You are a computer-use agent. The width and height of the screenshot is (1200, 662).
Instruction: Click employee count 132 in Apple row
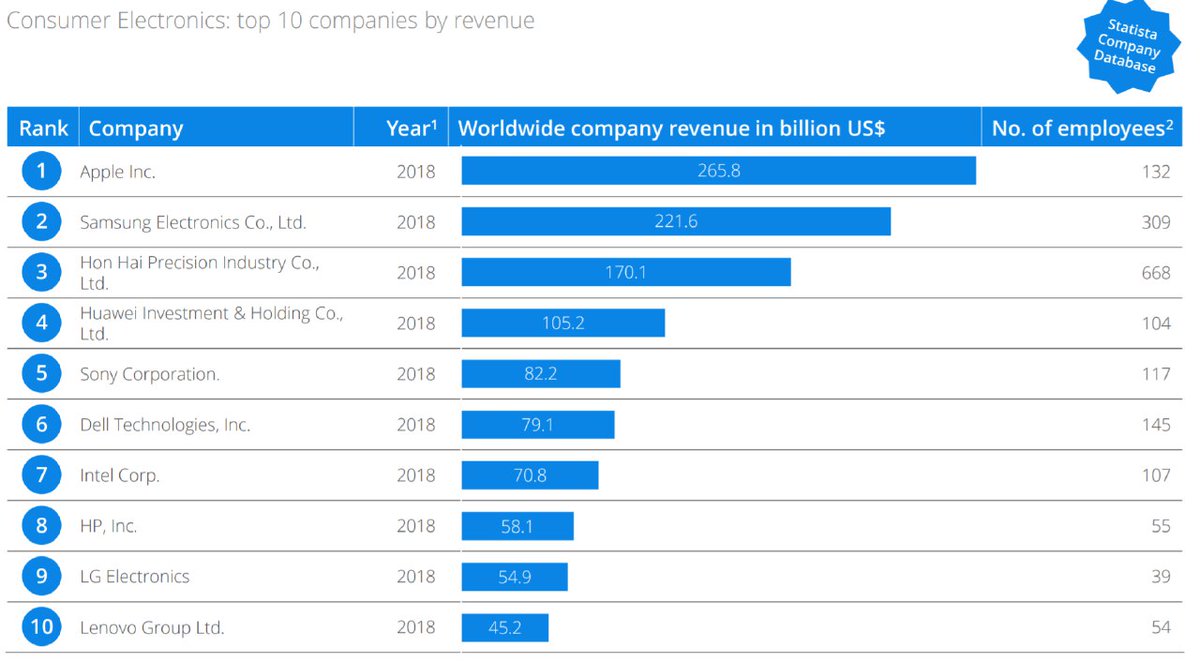[1155, 172]
